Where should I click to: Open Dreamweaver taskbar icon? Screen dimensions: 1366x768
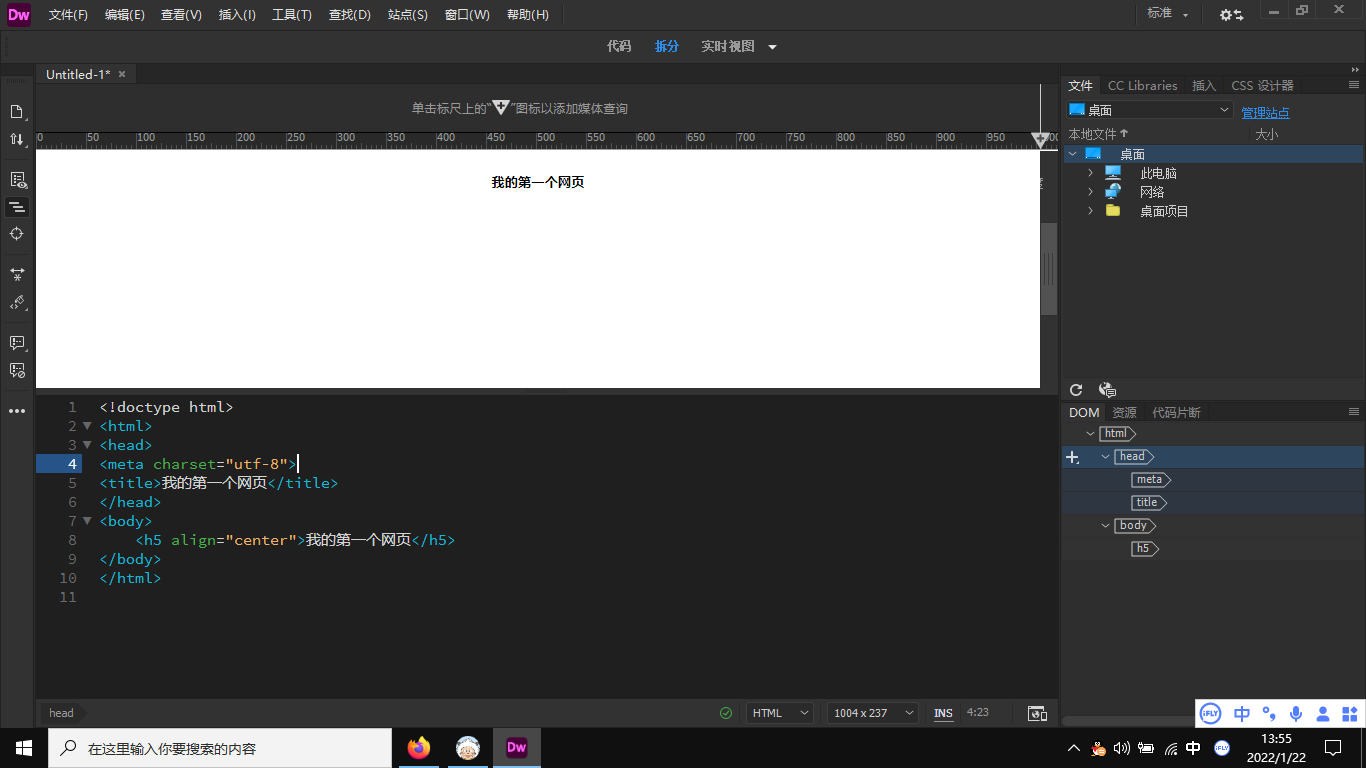click(x=517, y=747)
